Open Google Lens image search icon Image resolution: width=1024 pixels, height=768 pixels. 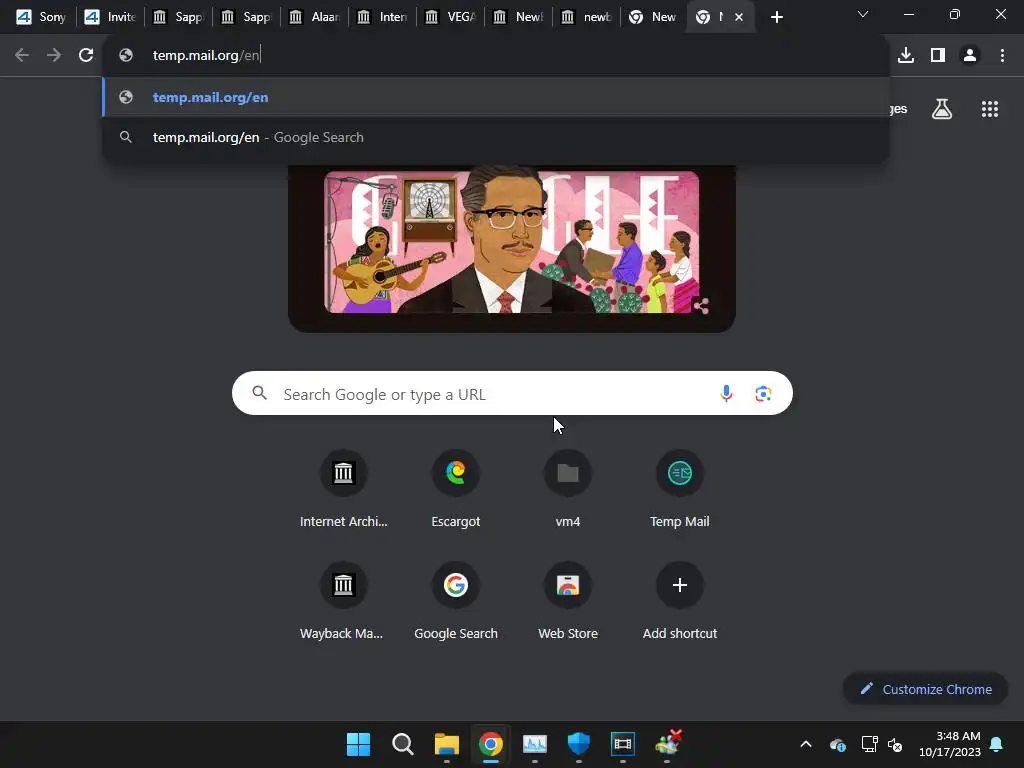(763, 393)
